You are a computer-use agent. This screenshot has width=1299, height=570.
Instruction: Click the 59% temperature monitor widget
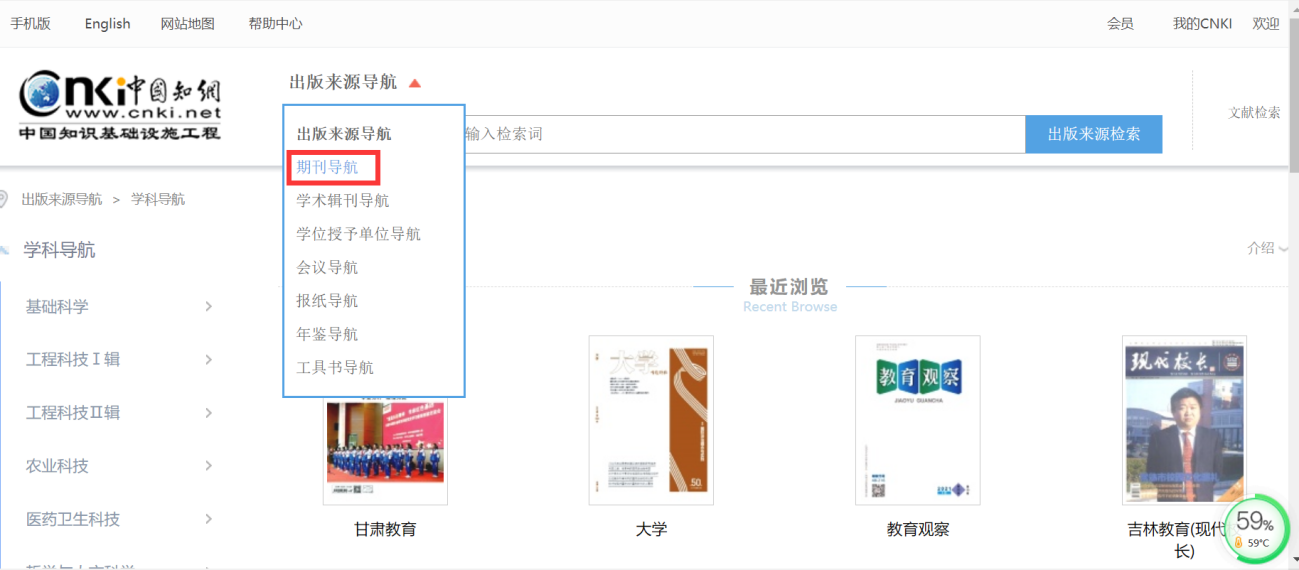(x=1256, y=528)
